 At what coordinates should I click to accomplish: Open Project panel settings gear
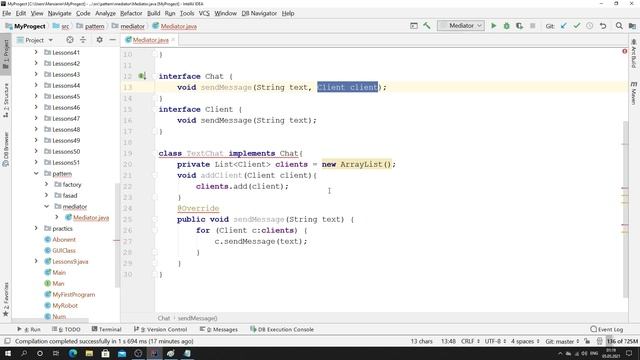click(99, 40)
